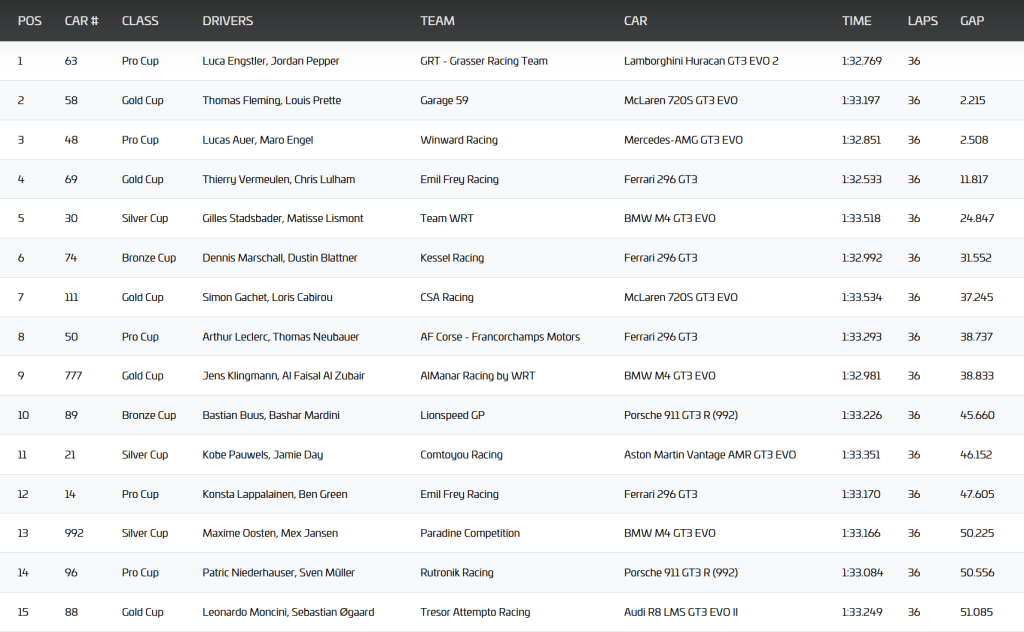Click time 1:32.533
Screen dimensions: 1024x632
861,179
